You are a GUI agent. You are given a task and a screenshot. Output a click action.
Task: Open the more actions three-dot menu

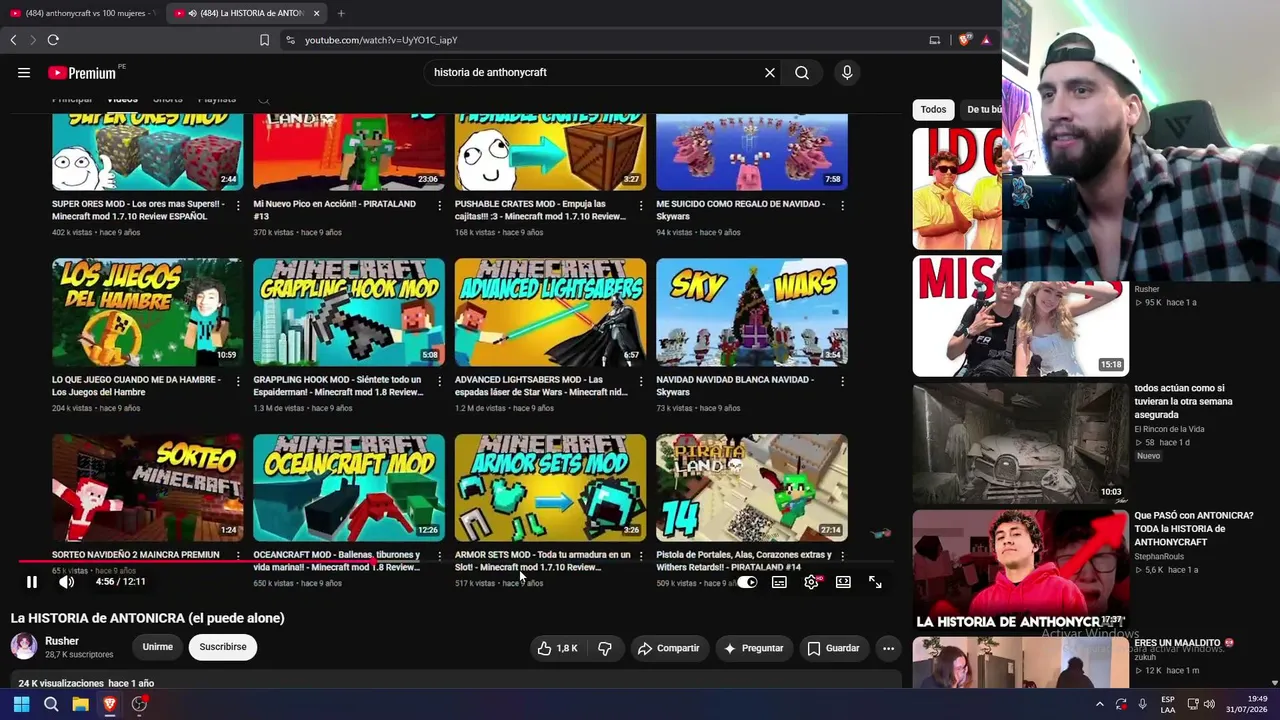pos(888,648)
